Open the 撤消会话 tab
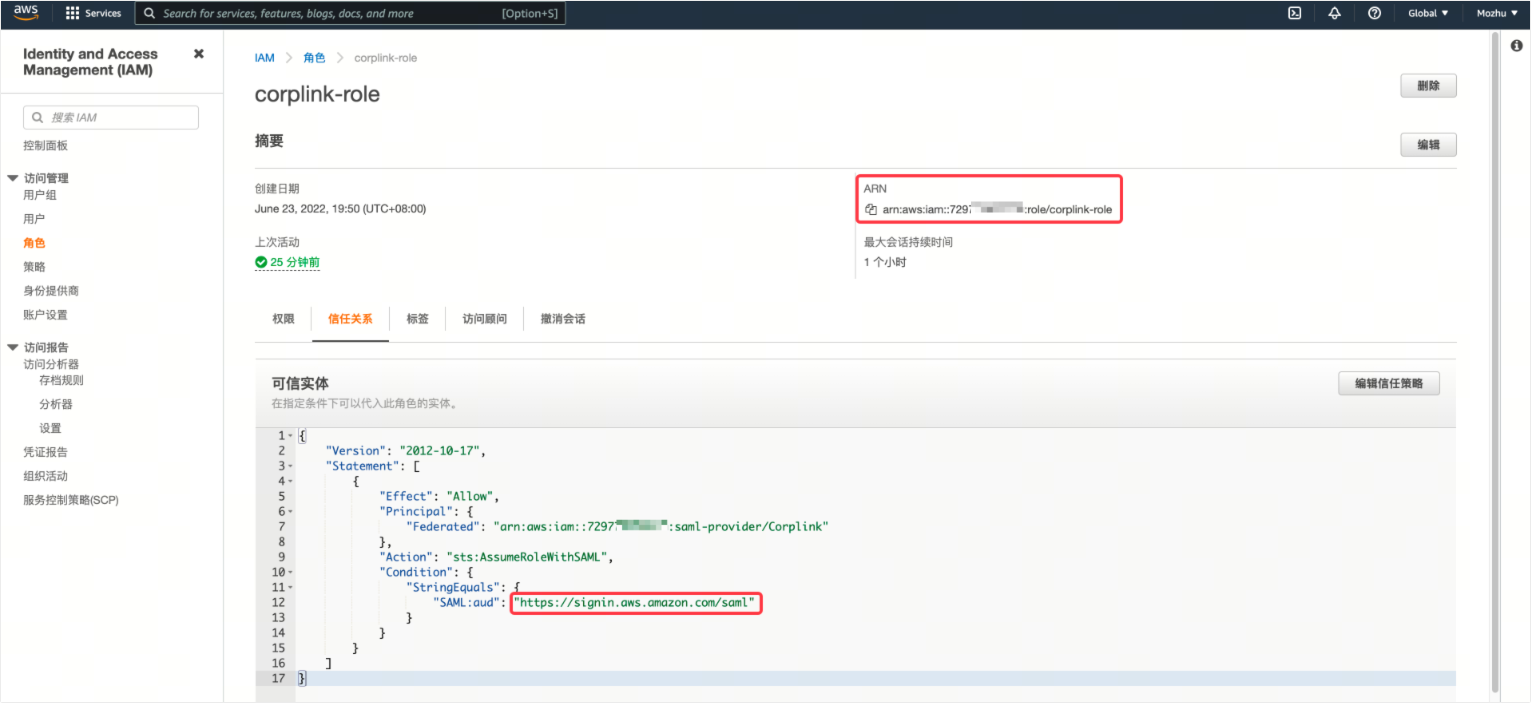 (563, 319)
